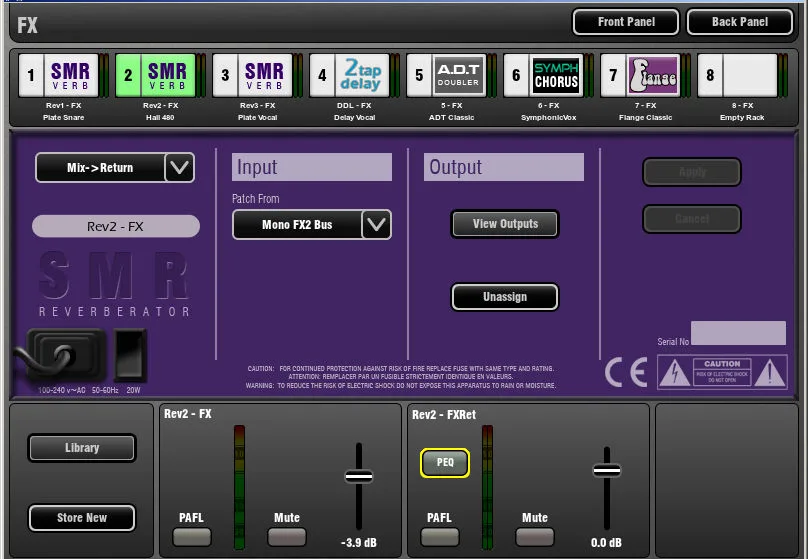Select the SMR Verb icon in rack slot 3
The height and width of the screenshot is (559, 808).
(265, 75)
